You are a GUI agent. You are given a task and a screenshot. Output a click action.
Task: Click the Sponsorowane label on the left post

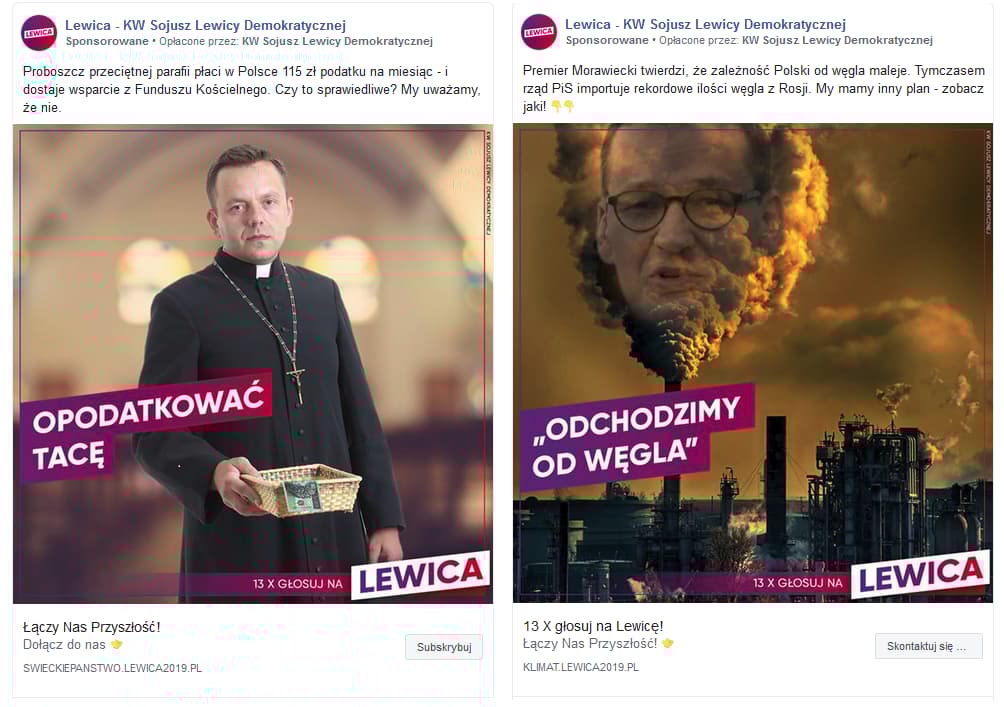pyautogui.click(x=107, y=41)
